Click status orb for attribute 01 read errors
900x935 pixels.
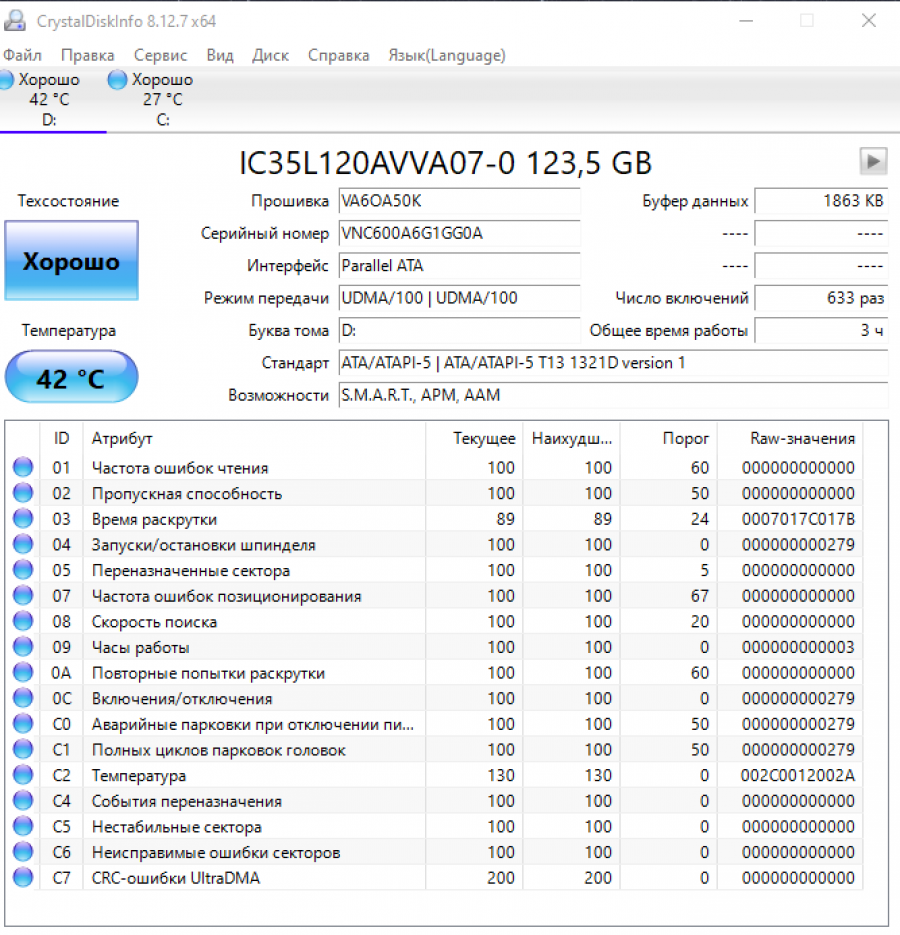pos(22,468)
